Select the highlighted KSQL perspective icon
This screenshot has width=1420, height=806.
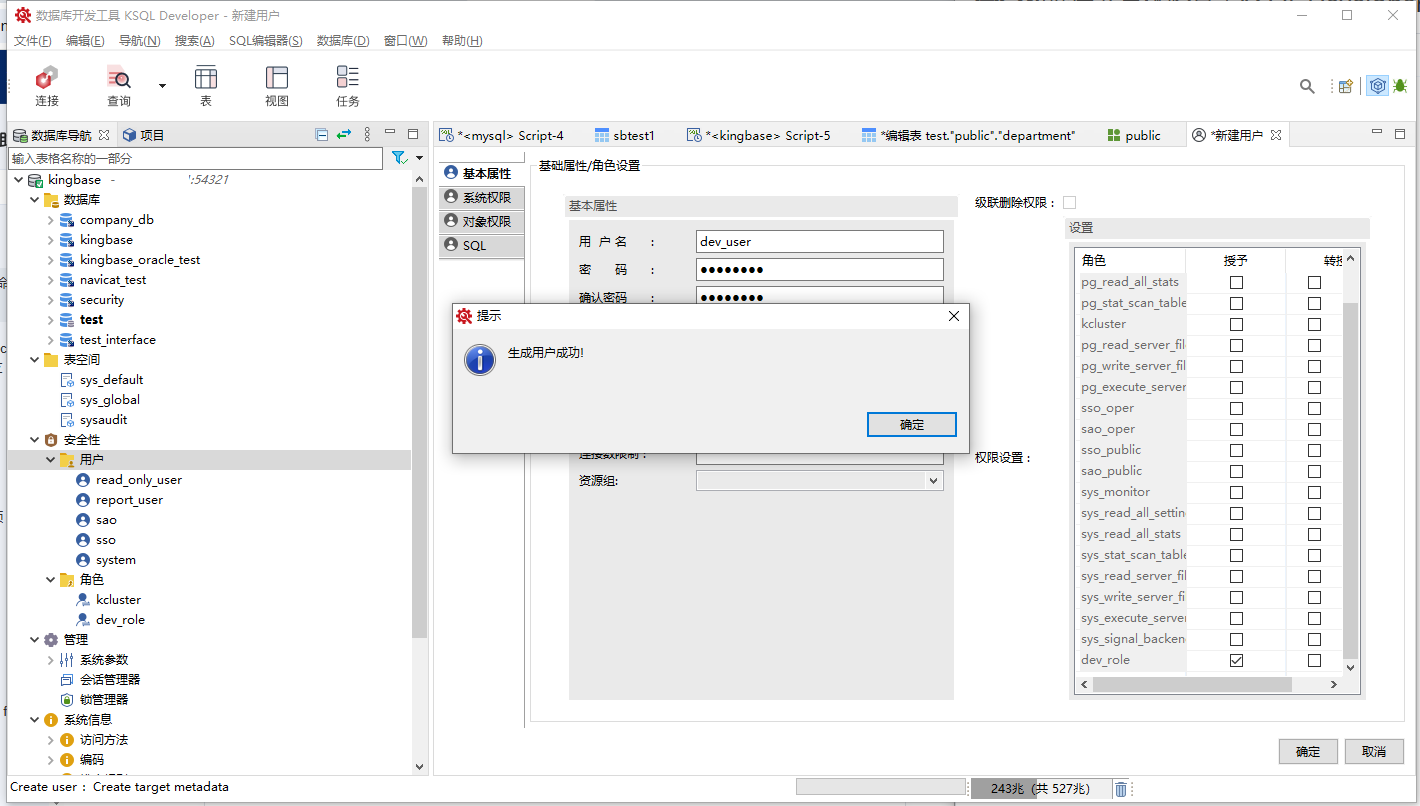click(x=1378, y=86)
